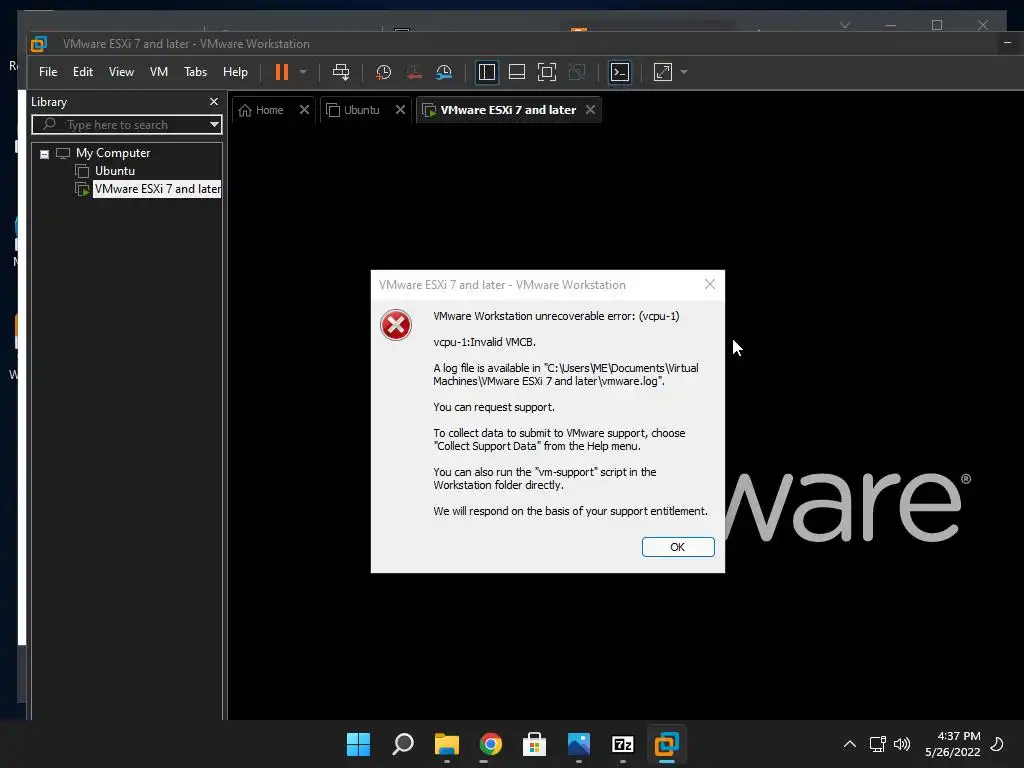Select VMware ESXi 7 and later in library

157,189
